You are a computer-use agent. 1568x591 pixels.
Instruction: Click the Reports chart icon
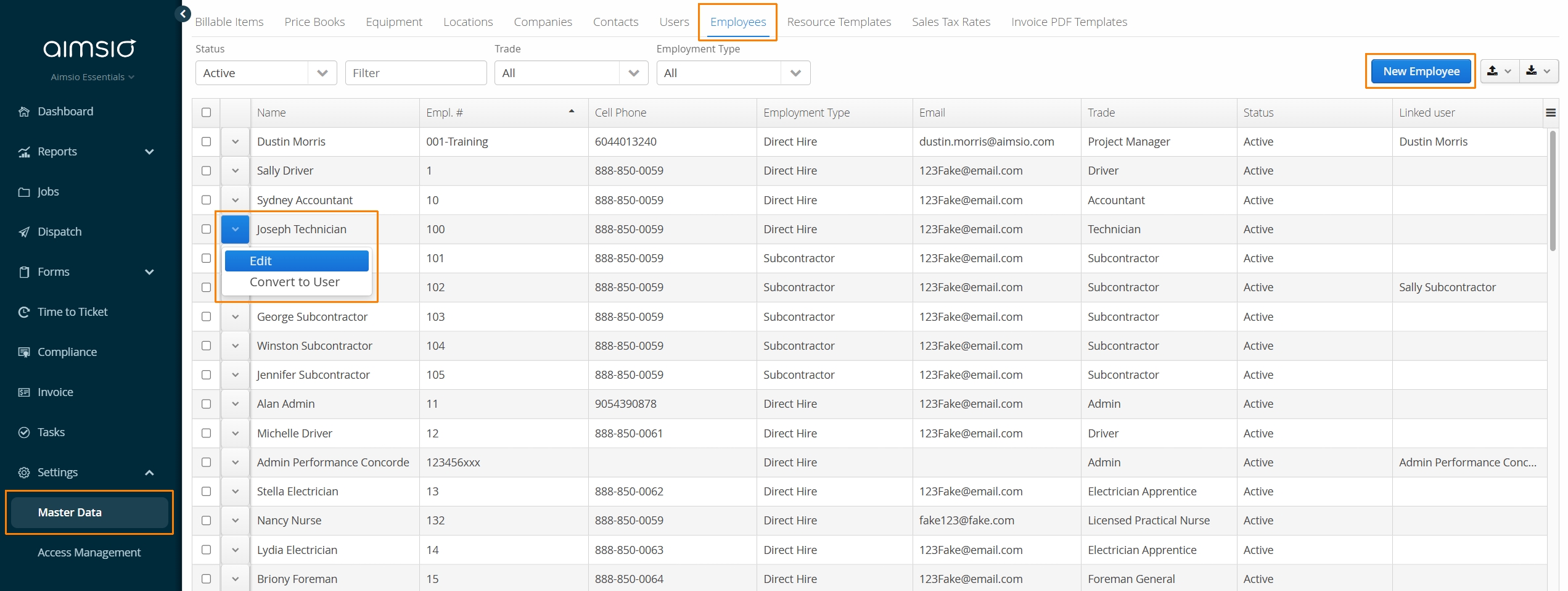[24, 152]
